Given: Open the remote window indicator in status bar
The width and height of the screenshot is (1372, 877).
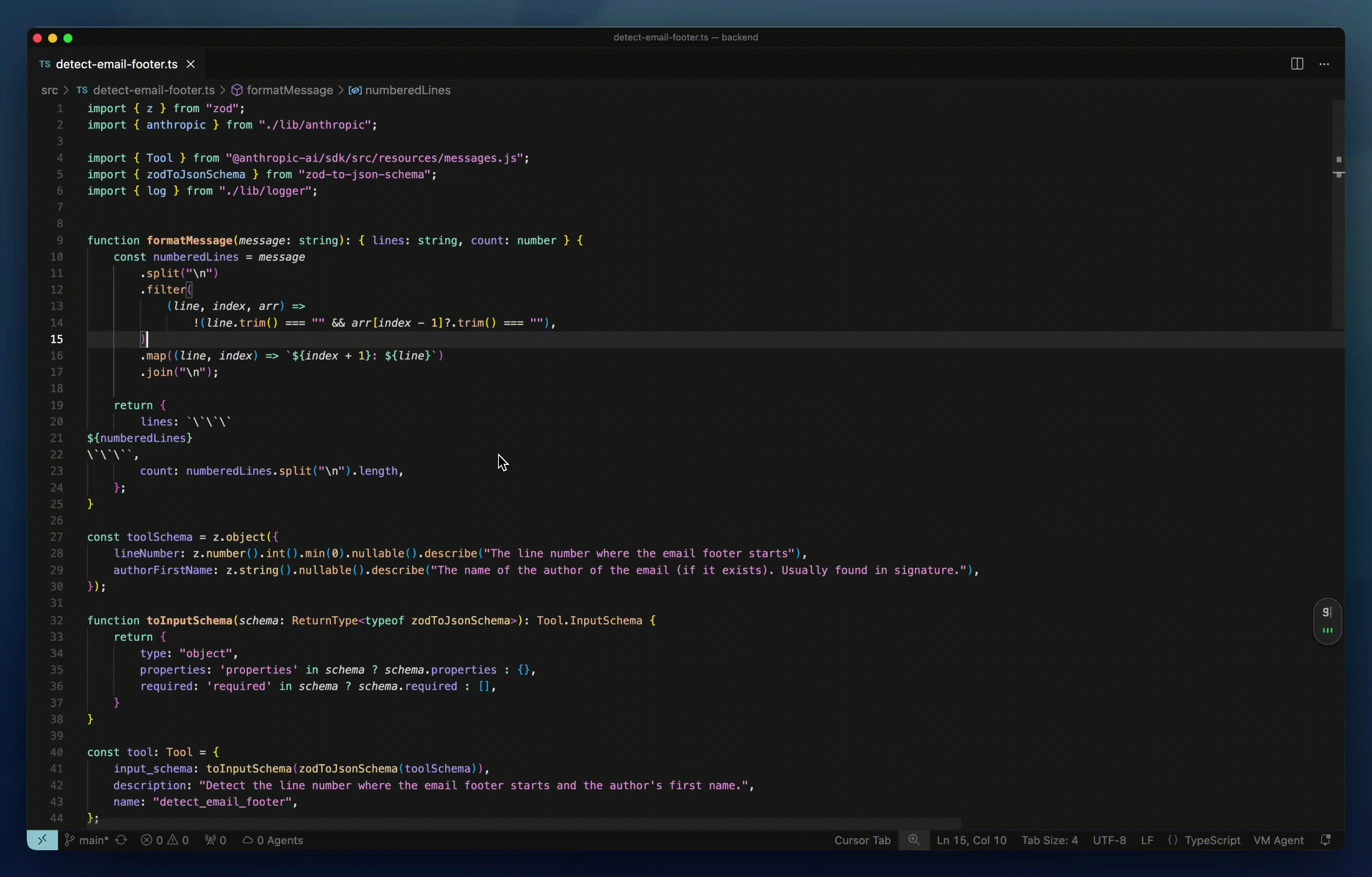Looking at the screenshot, I should coord(42,839).
